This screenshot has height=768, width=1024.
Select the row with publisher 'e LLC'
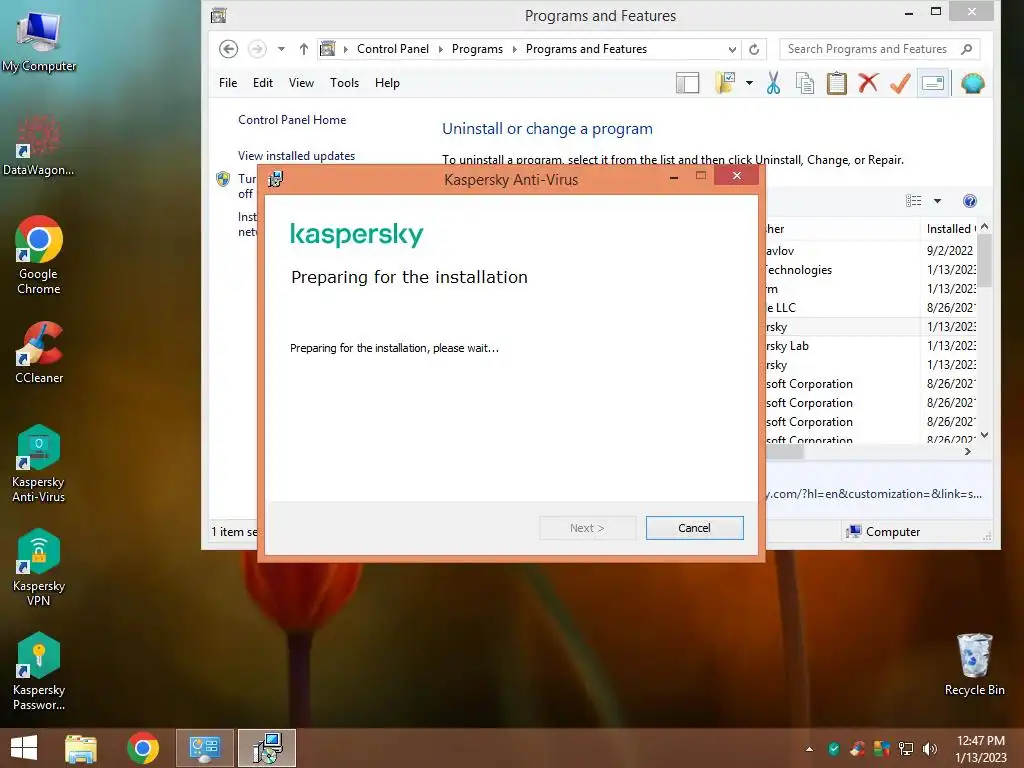pyautogui.click(x=871, y=308)
